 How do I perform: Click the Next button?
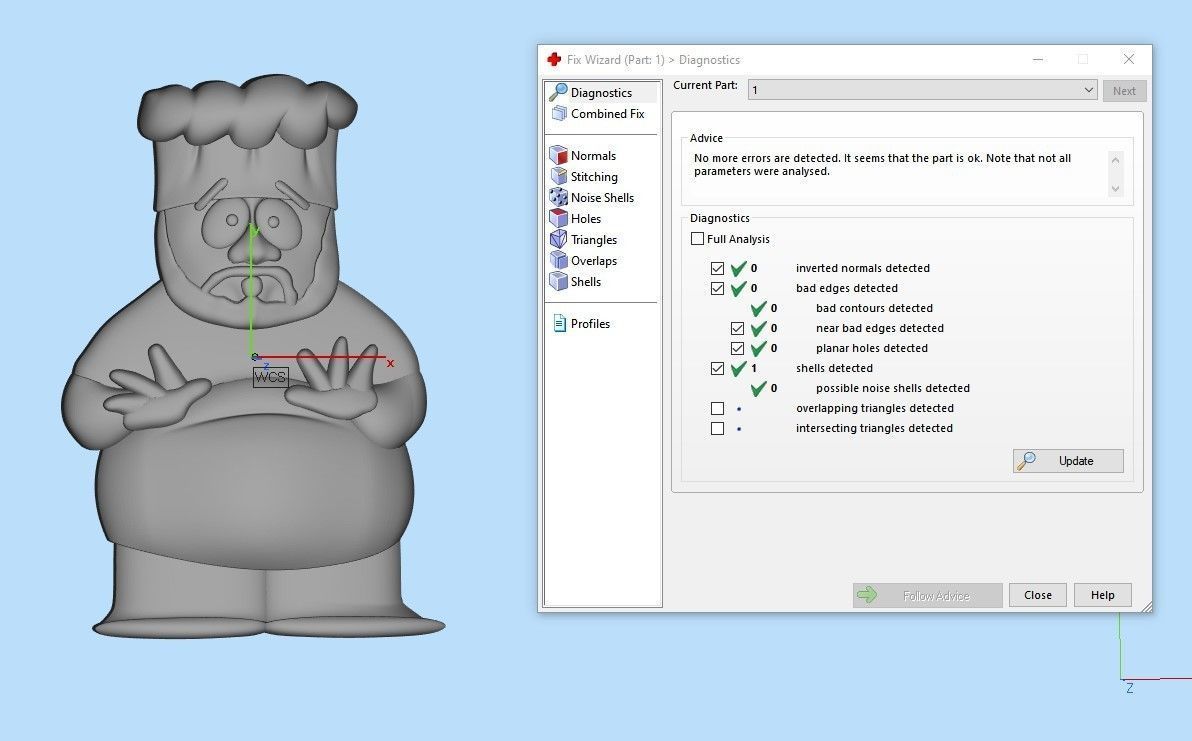click(1124, 90)
